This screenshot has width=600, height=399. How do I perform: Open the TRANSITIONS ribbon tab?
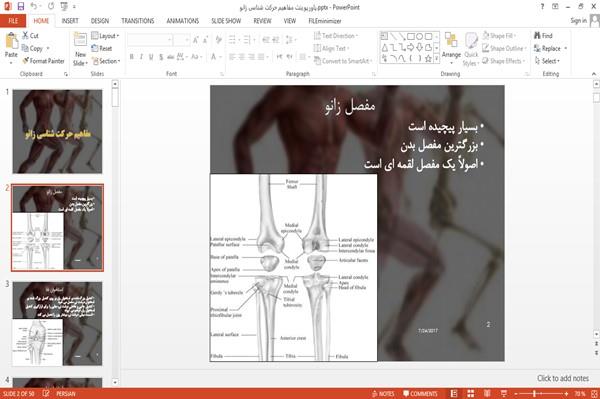(138, 21)
